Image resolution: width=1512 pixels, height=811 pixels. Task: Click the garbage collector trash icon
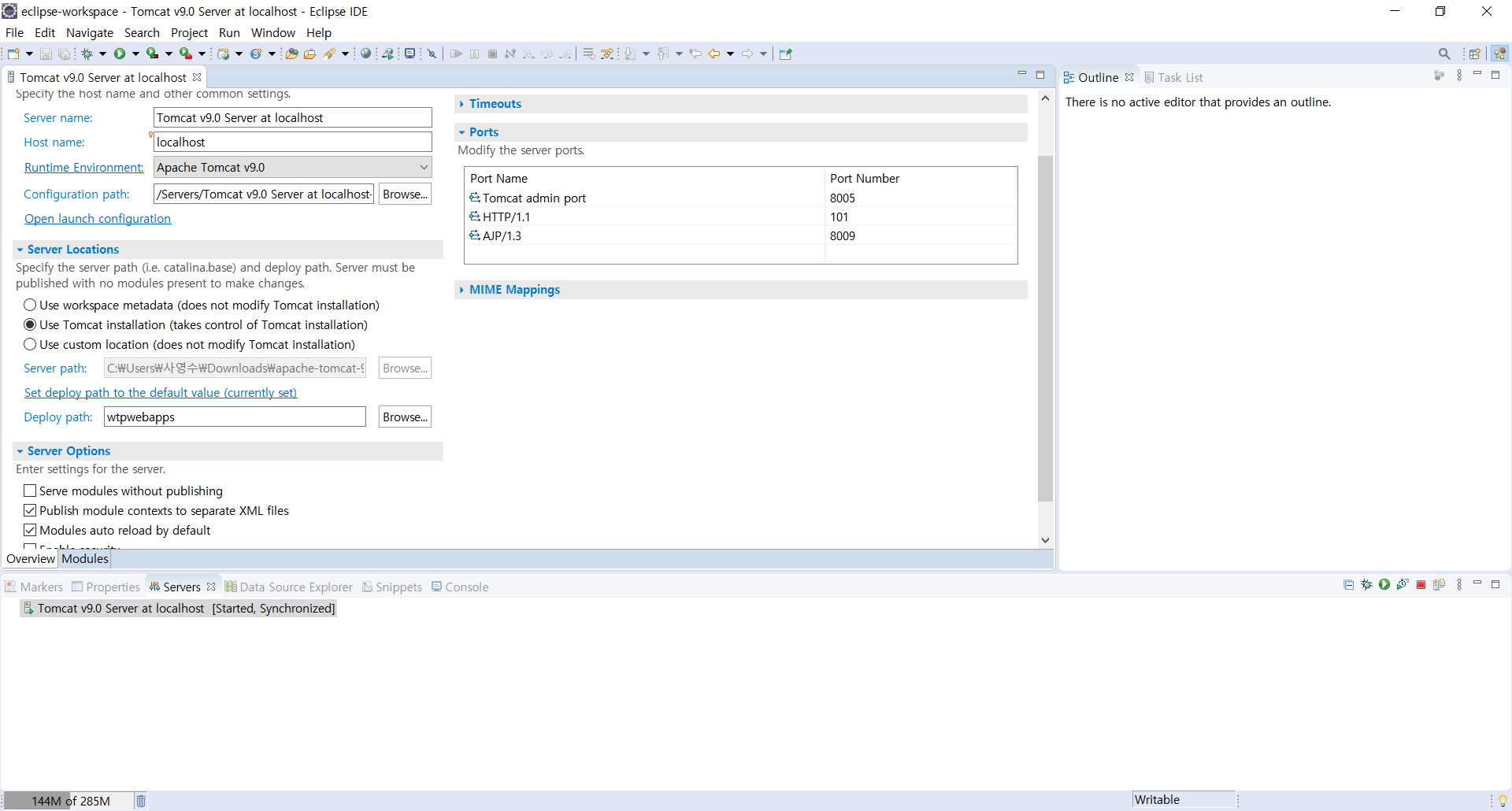pos(141,801)
